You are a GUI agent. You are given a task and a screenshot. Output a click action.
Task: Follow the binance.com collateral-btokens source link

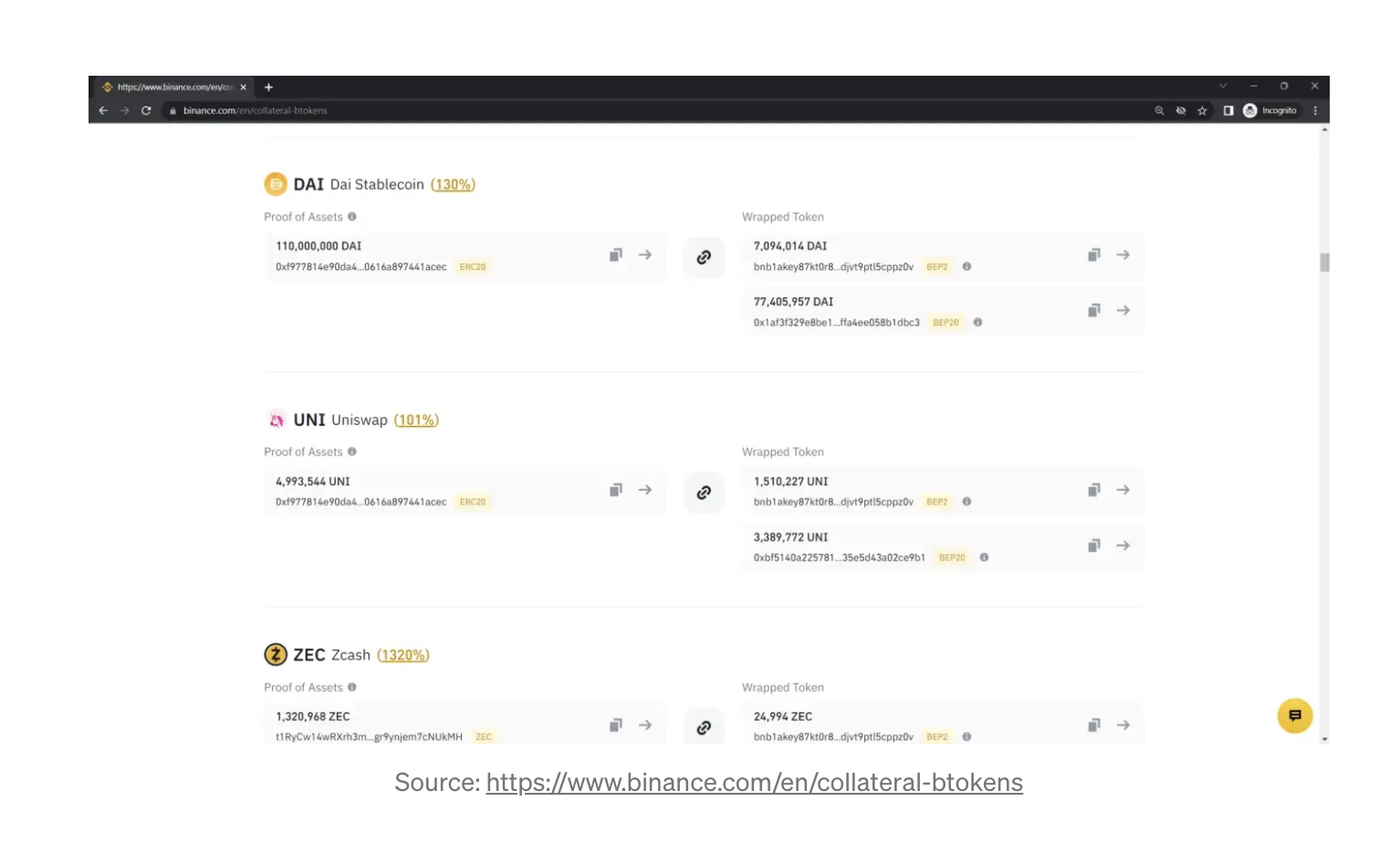pyautogui.click(x=754, y=783)
